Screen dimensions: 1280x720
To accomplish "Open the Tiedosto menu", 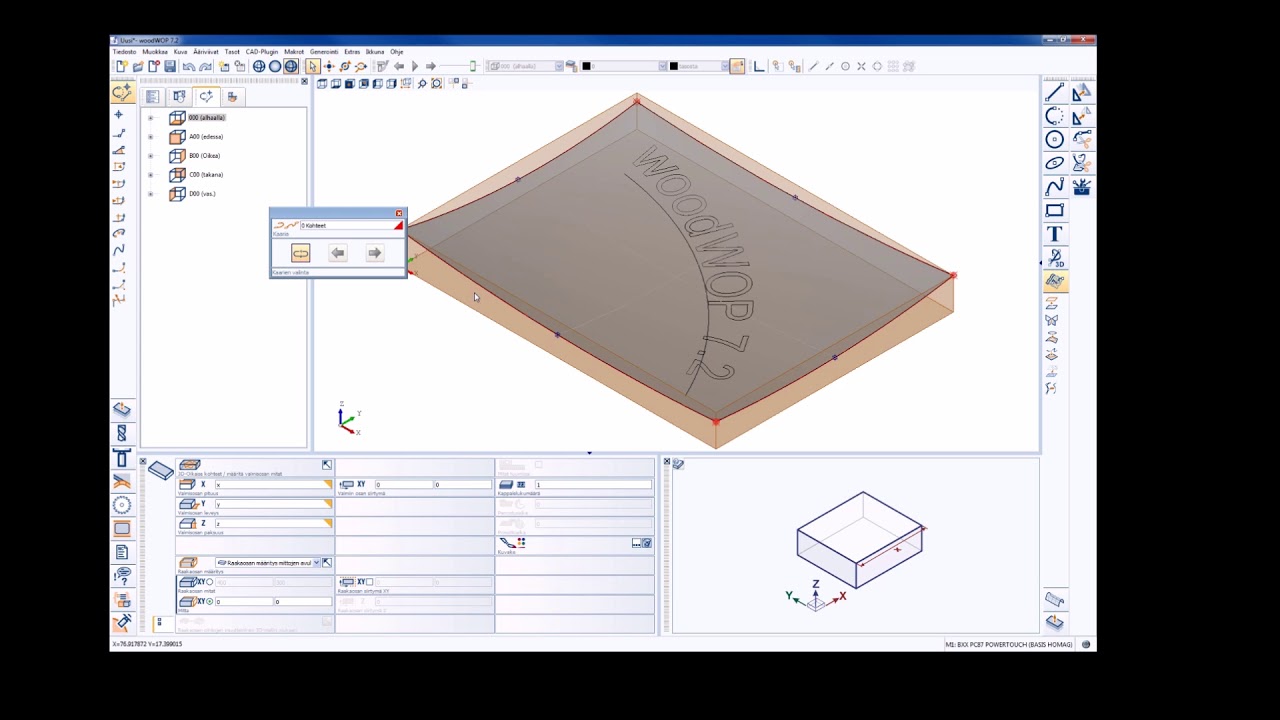I will point(124,52).
